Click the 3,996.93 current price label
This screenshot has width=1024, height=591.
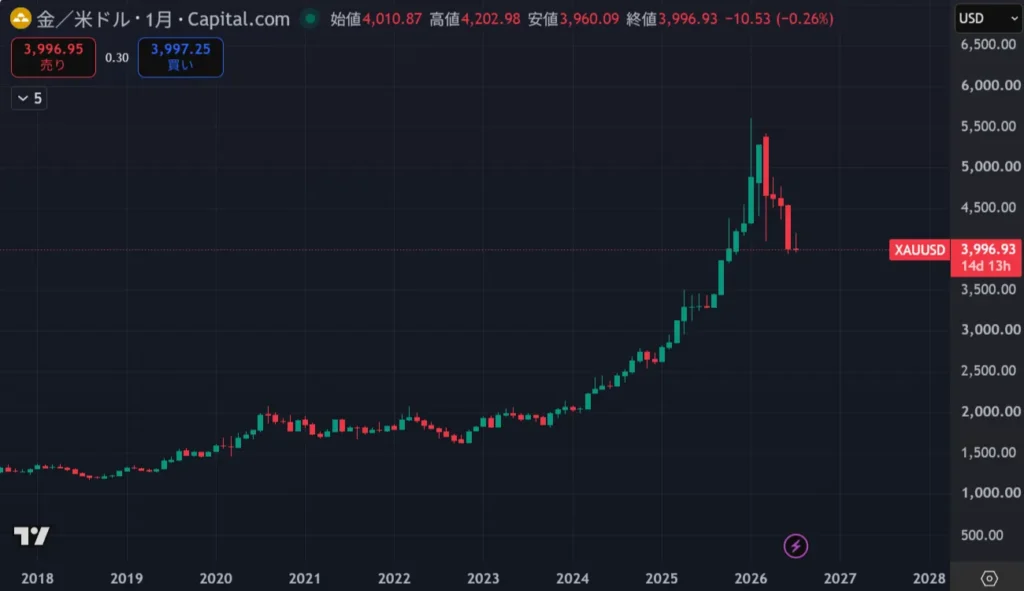(988, 249)
